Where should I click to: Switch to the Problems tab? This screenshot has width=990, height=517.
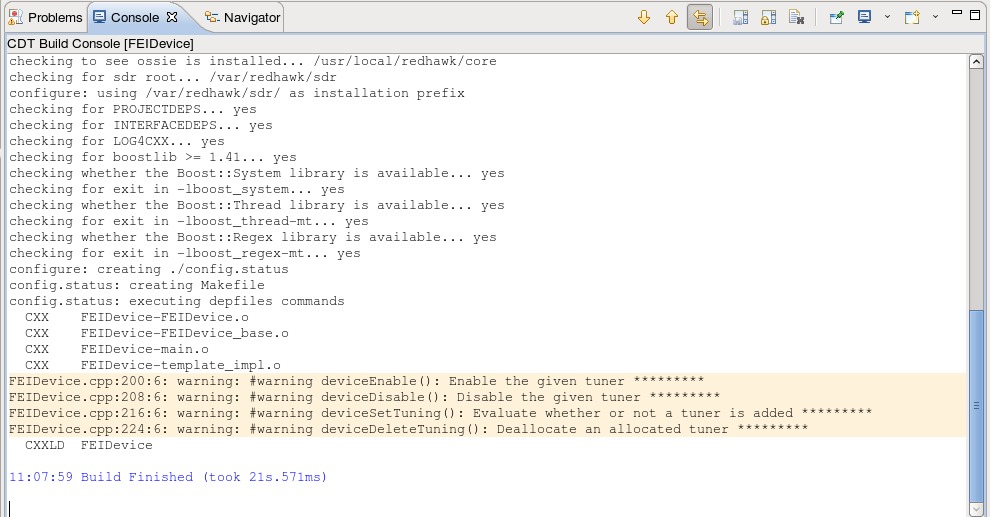pos(45,17)
